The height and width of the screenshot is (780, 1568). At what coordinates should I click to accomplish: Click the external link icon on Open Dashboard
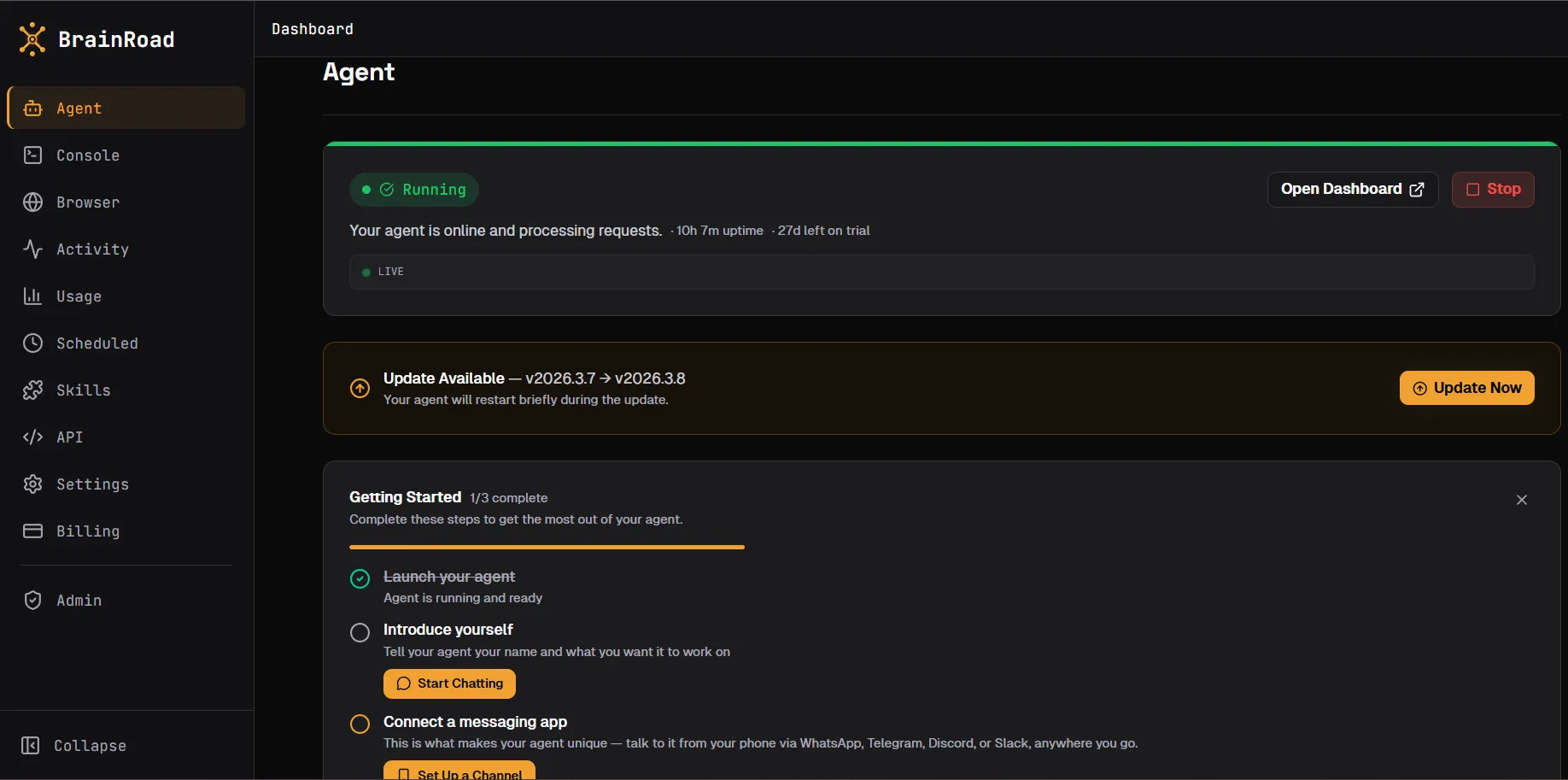tap(1417, 190)
